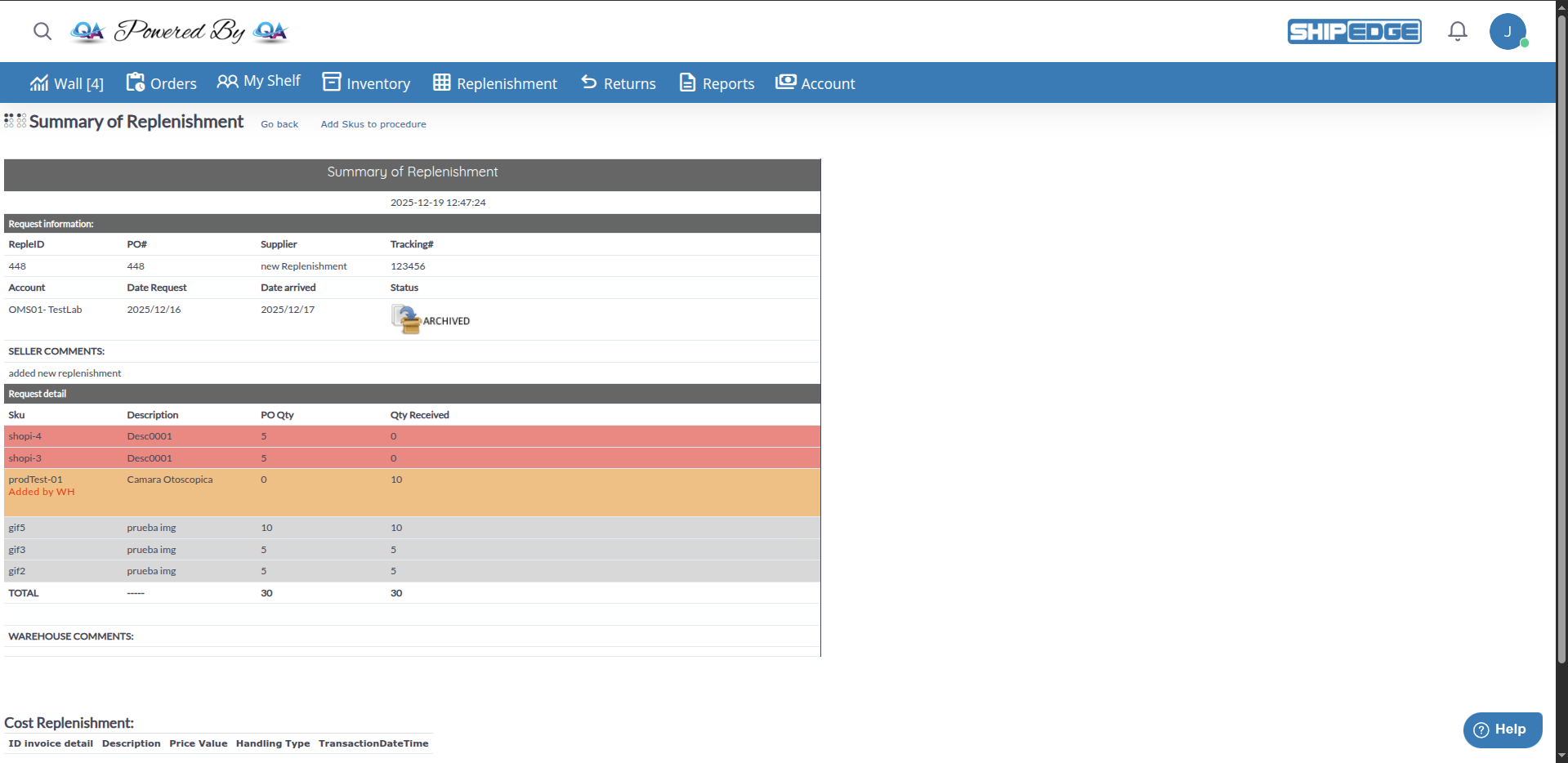Open the notifications bell
Image resolution: width=1568 pixels, height=763 pixels.
(x=1457, y=31)
